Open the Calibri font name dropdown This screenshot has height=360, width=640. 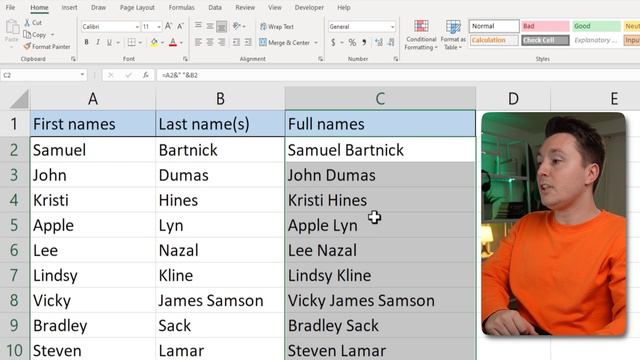[137, 27]
